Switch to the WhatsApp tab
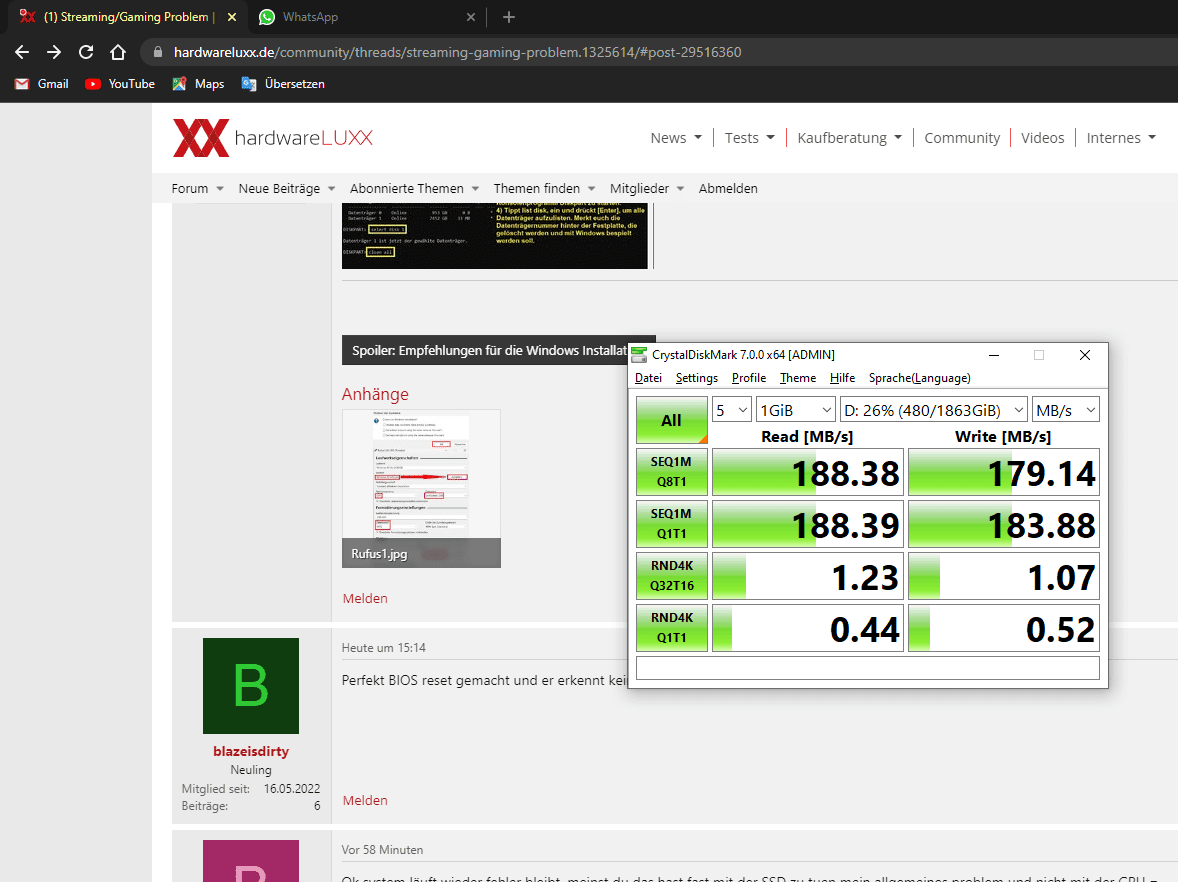 click(x=366, y=17)
